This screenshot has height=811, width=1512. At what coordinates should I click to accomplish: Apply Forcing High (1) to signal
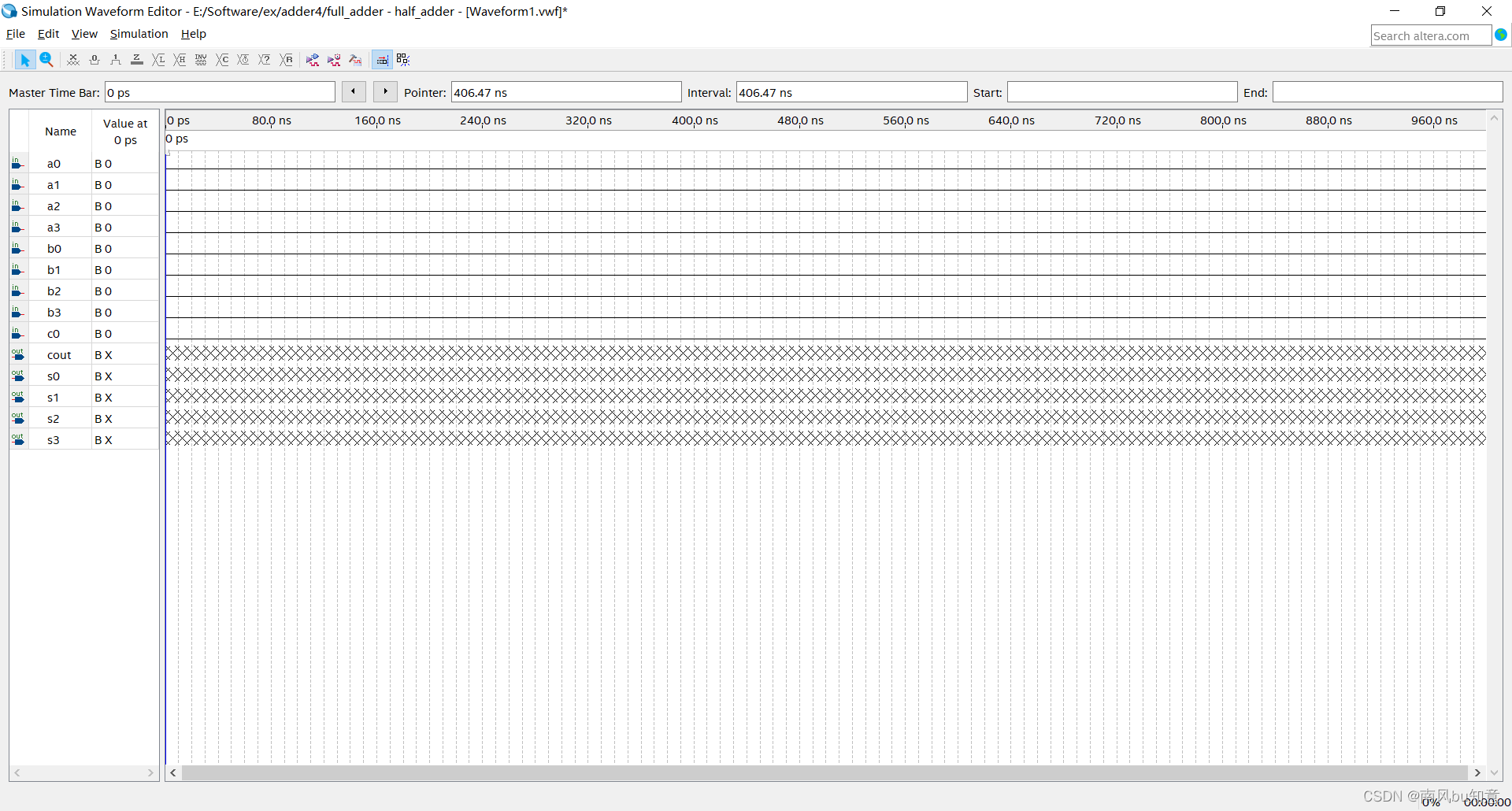point(116,60)
